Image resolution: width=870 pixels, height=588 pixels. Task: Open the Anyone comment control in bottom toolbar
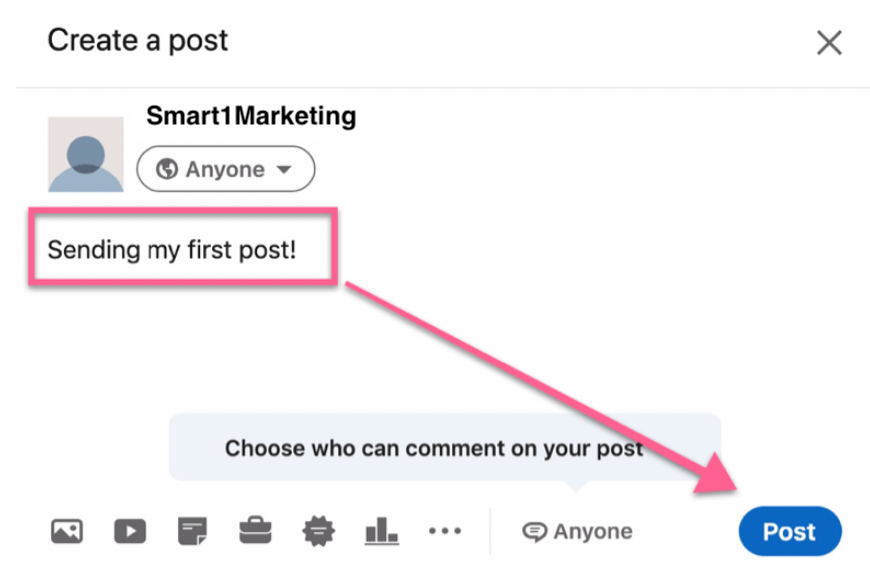[x=578, y=532]
